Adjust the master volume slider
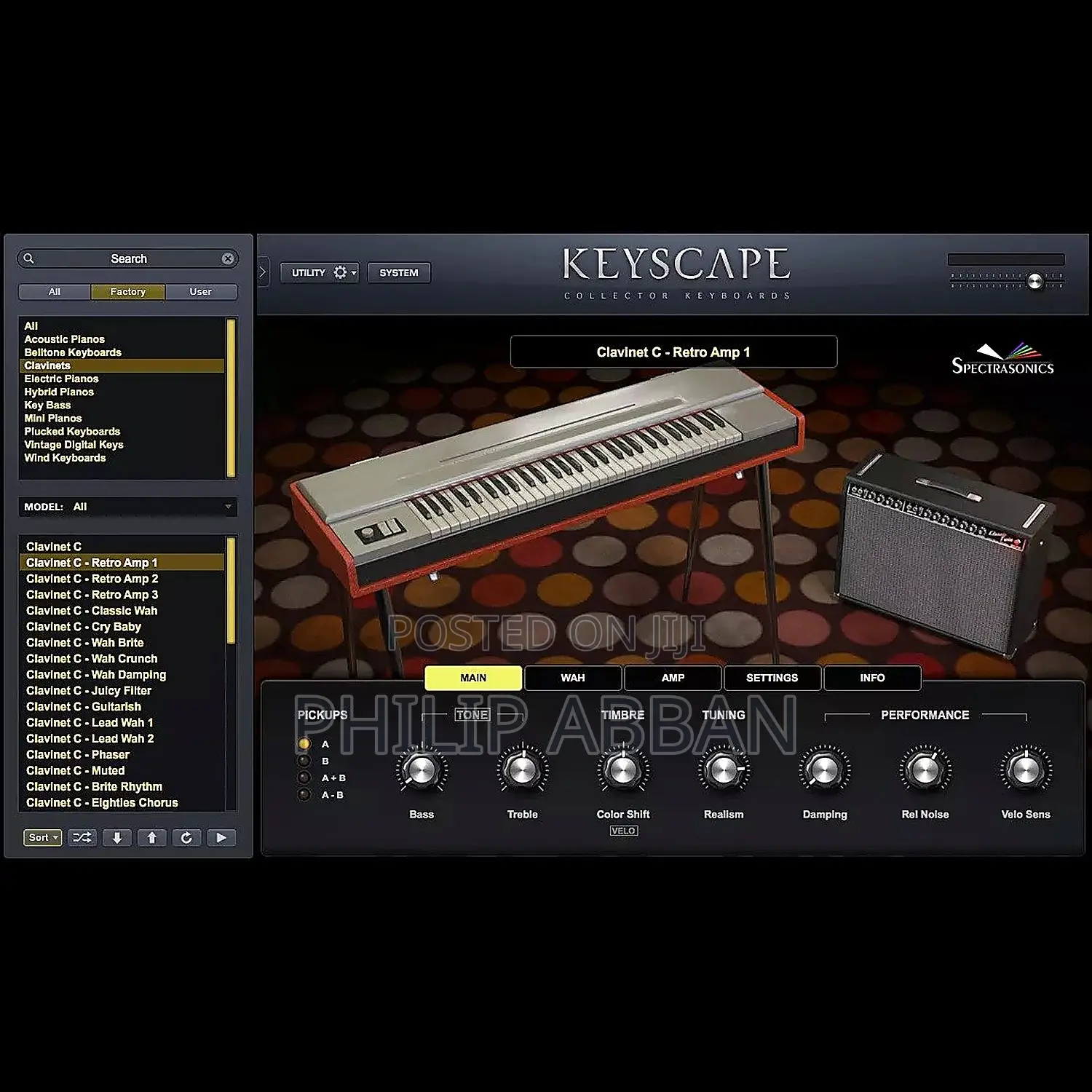The image size is (1092, 1092). point(1034,282)
